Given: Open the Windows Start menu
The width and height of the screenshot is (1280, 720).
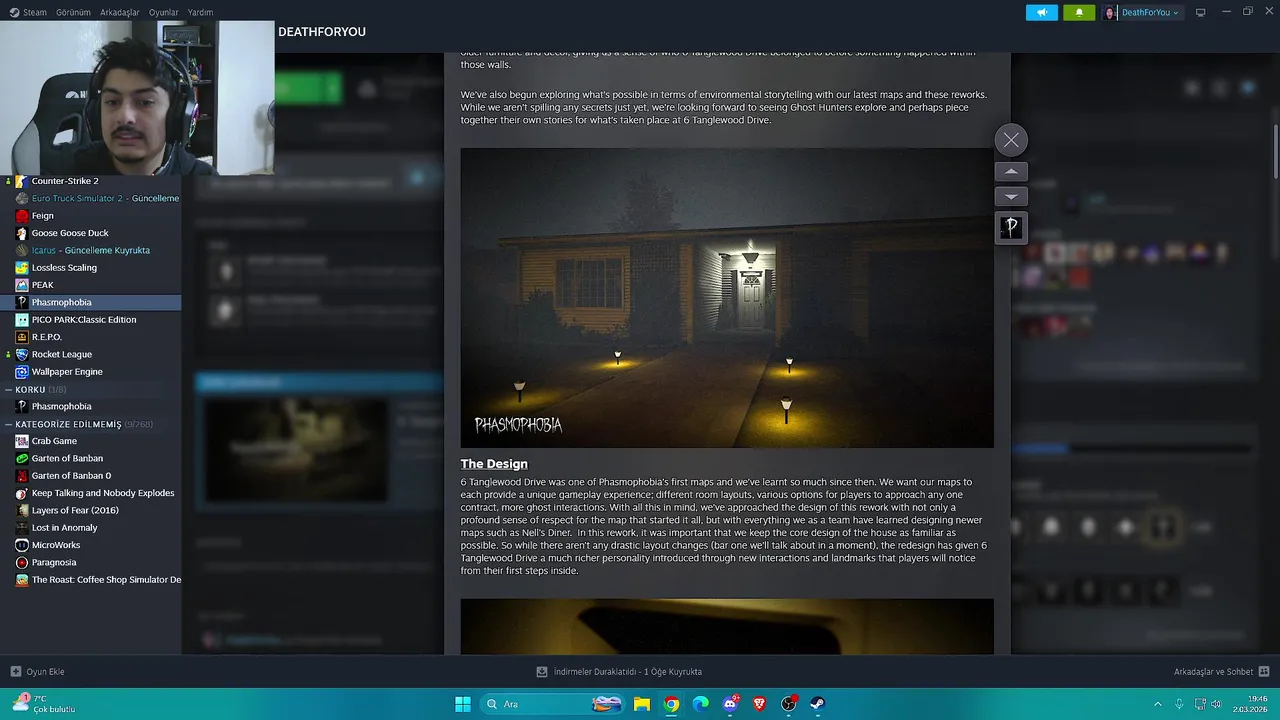Looking at the screenshot, I should pyautogui.click(x=463, y=704).
